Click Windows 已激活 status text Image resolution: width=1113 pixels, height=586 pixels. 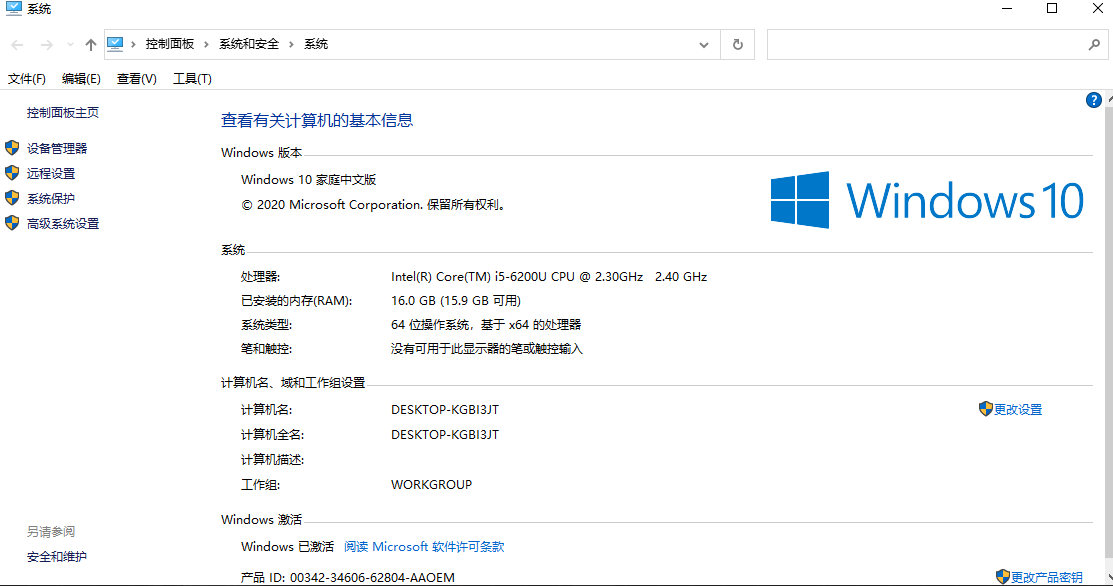point(287,546)
